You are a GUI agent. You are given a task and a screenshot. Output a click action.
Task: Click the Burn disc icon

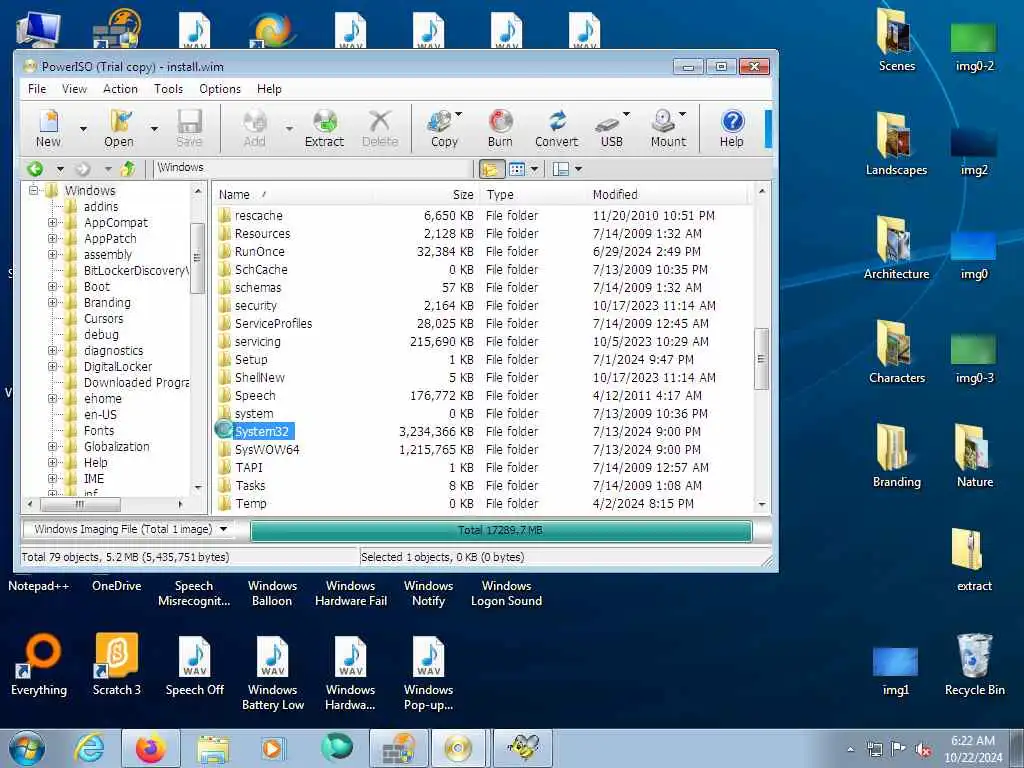pos(500,128)
